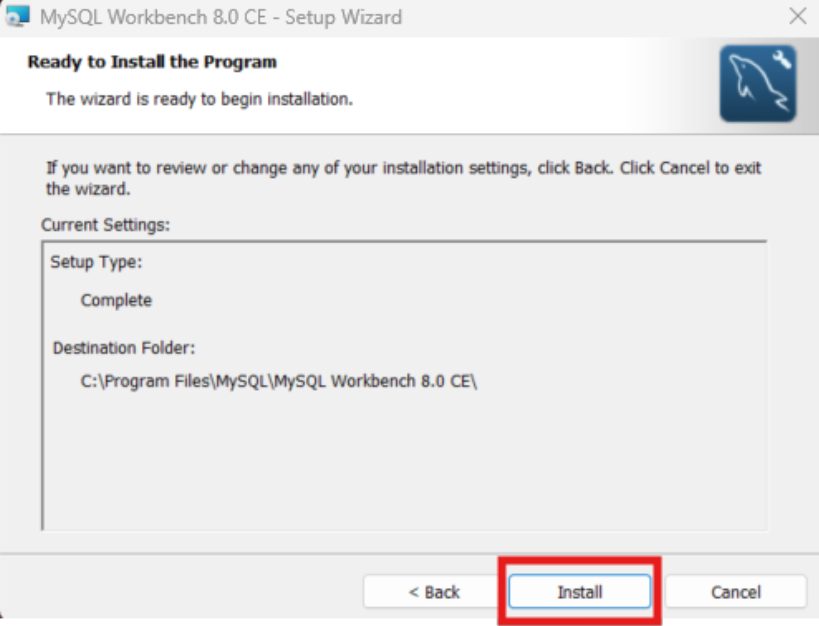The image size is (819, 626).
Task: Click the wrench symbol on the logo
Action: click(x=781, y=60)
